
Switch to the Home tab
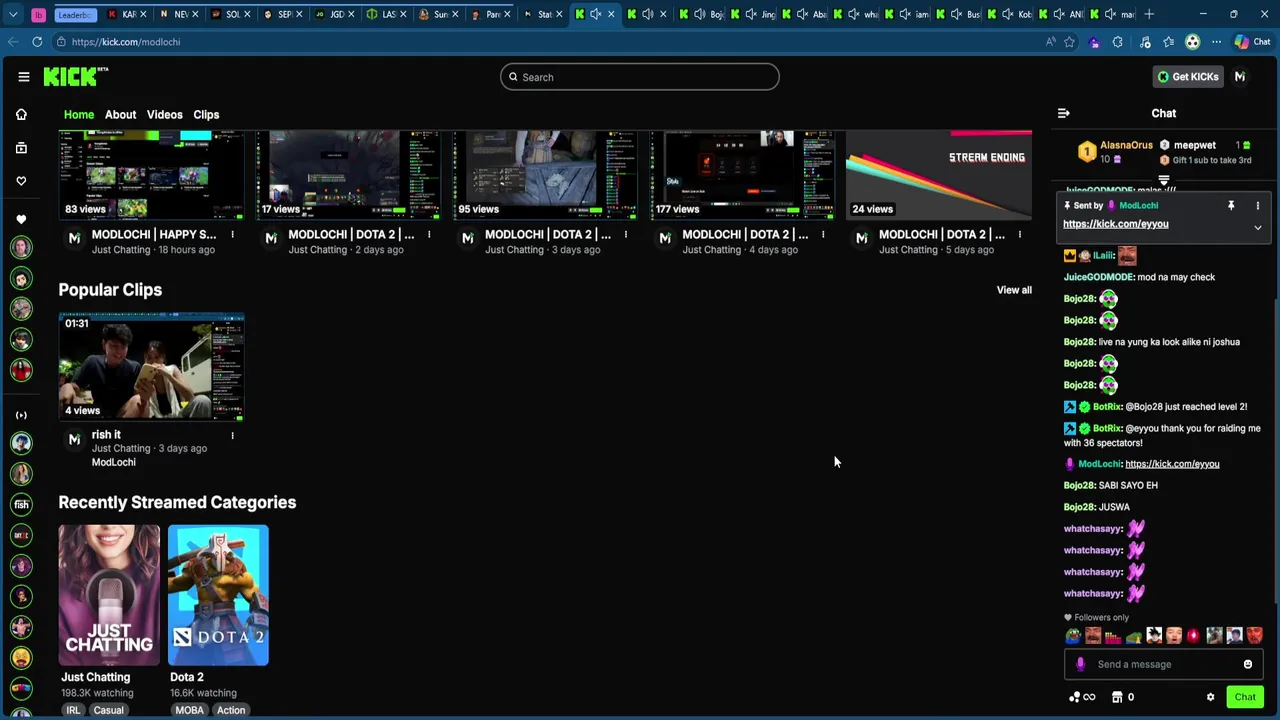(x=79, y=115)
